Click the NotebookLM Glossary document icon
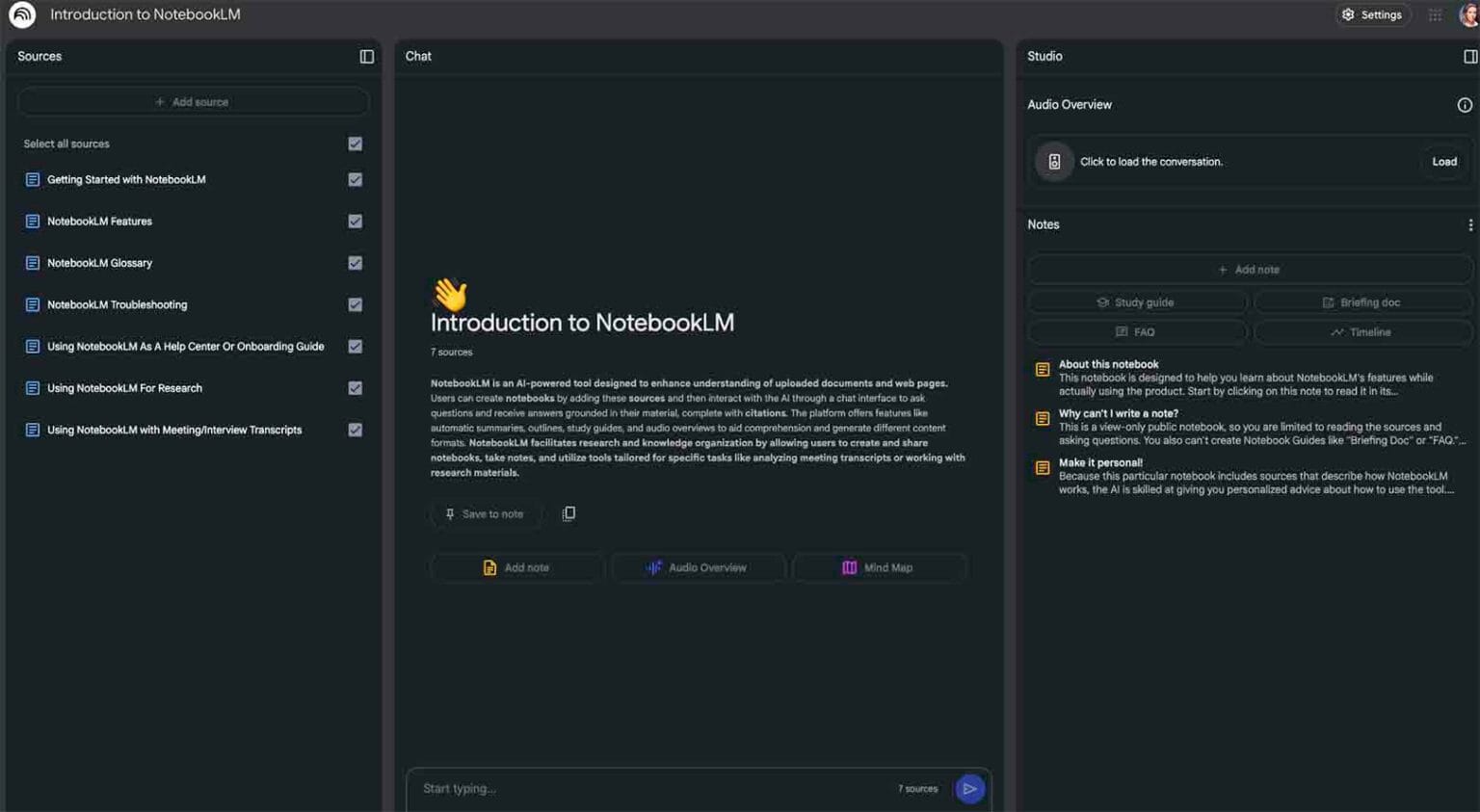 33,263
